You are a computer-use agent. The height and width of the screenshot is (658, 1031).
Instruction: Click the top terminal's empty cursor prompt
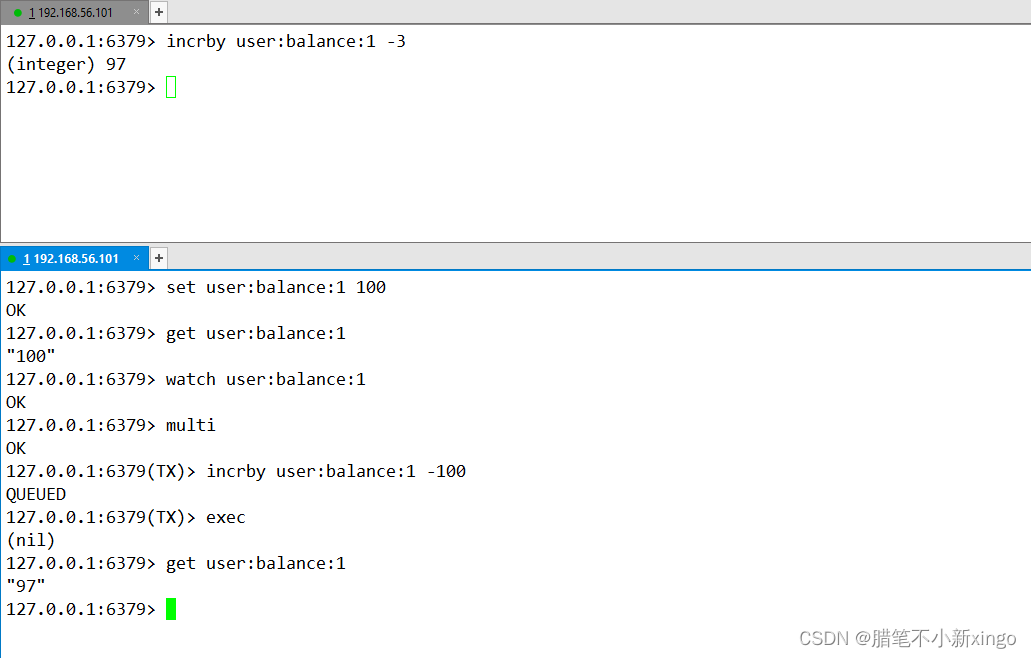[x=171, y=87]
